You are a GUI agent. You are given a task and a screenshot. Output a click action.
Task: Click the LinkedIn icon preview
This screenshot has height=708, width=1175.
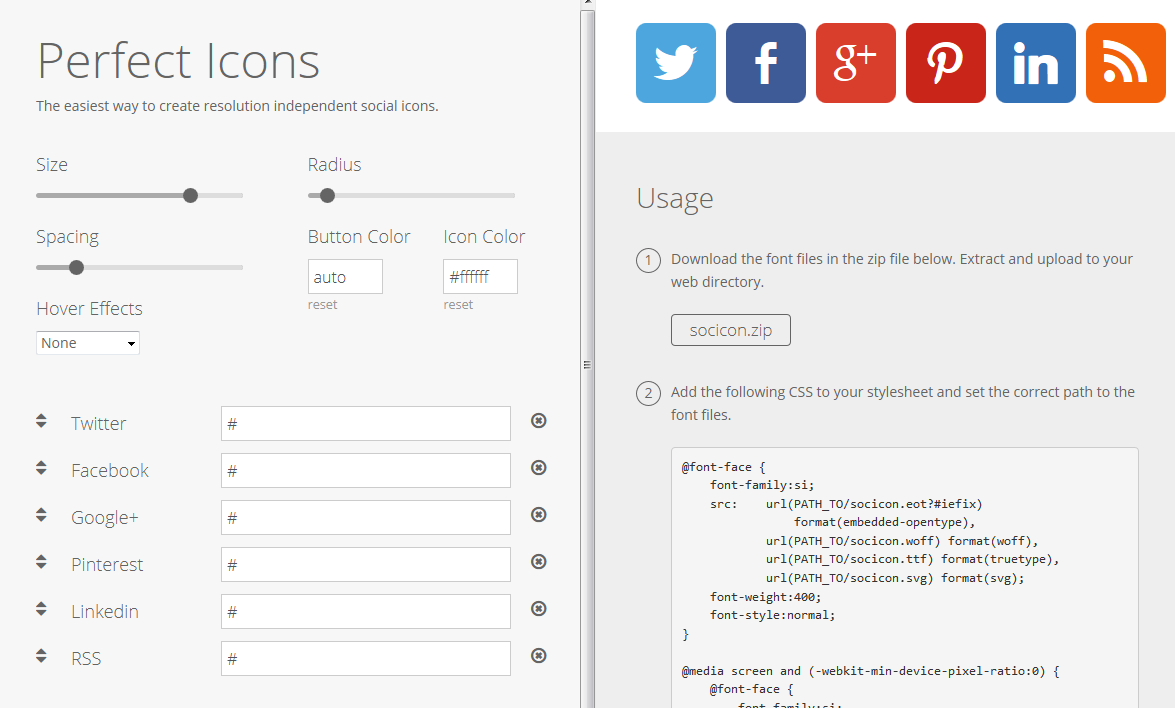click(x=1035, y=62)
